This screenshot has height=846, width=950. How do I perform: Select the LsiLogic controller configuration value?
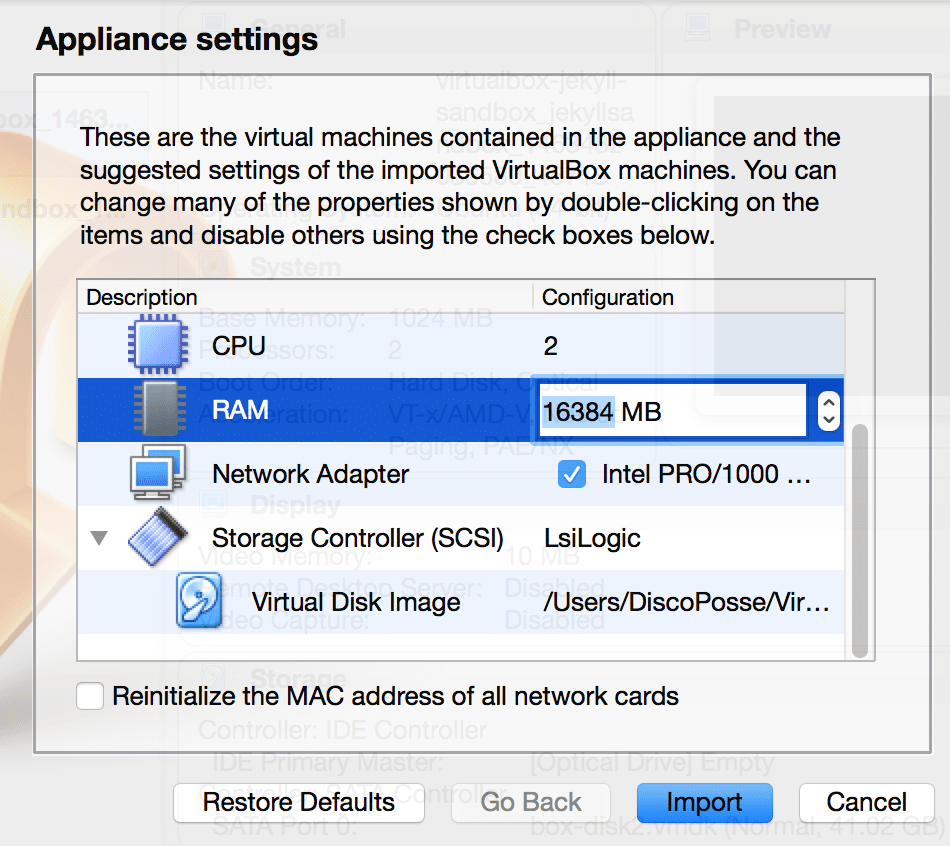(x=592, y=538)
